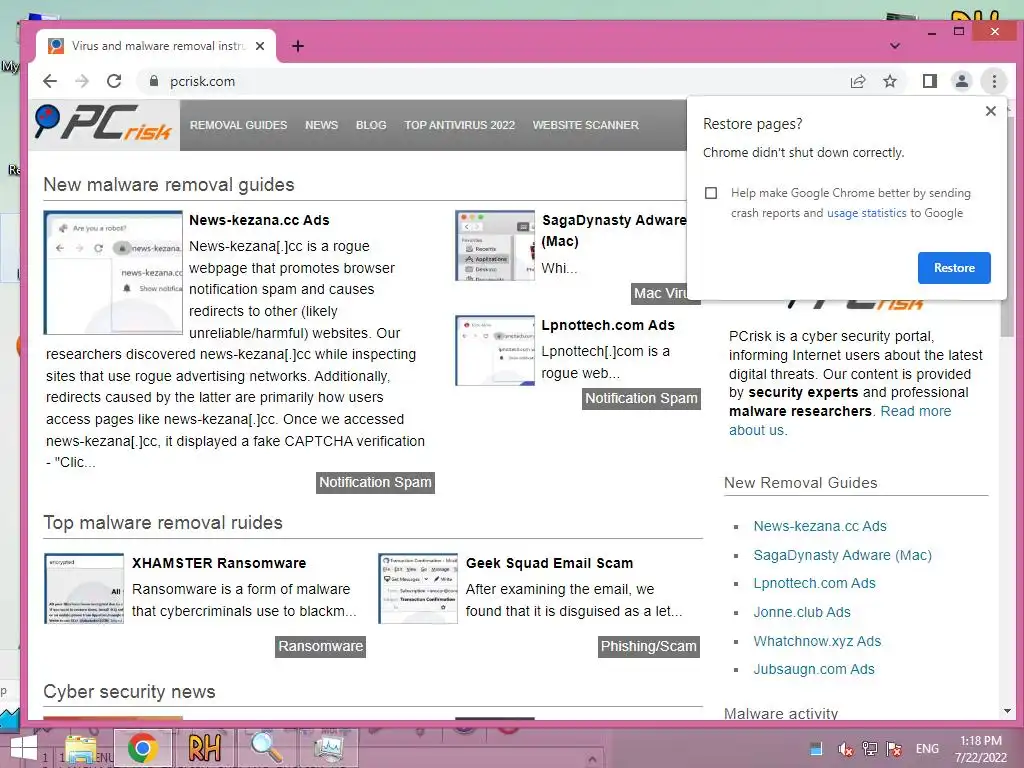Screen dimensions: 1024x768
Task: Reload the pcrisk.com page
Action: tap(114, 81)
